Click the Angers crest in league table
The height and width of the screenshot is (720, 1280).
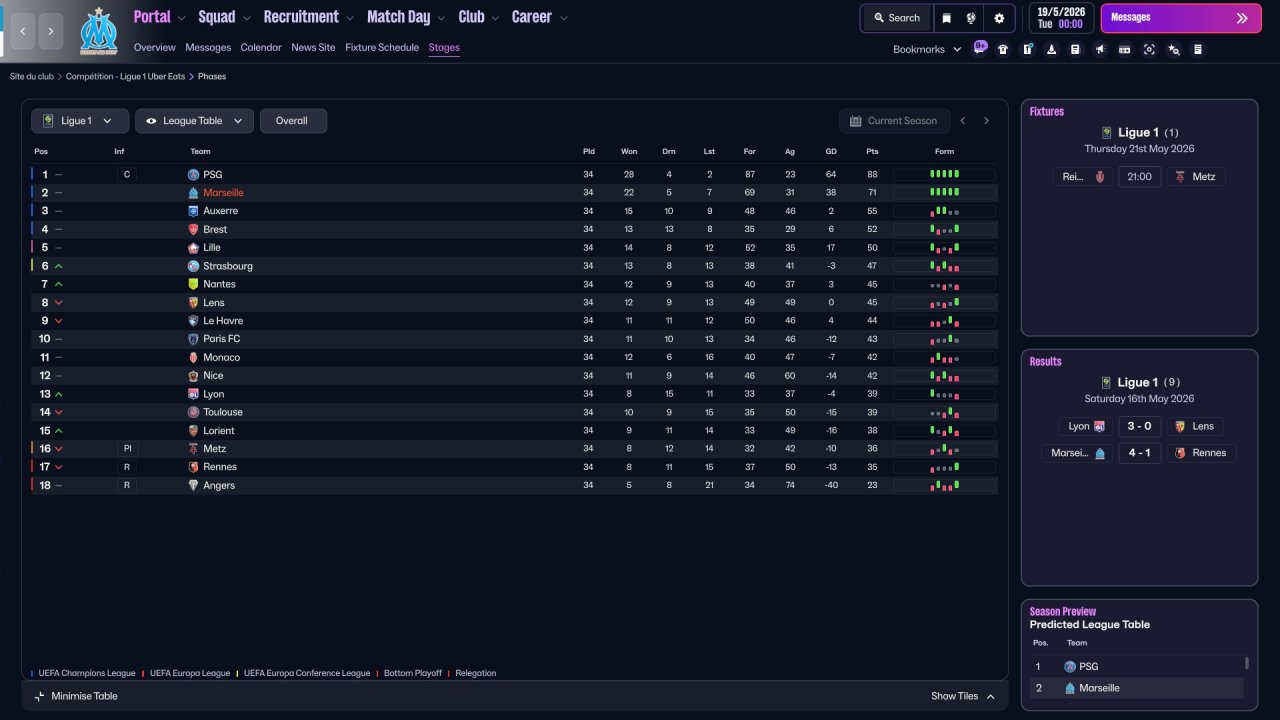(x=193, y=485)
